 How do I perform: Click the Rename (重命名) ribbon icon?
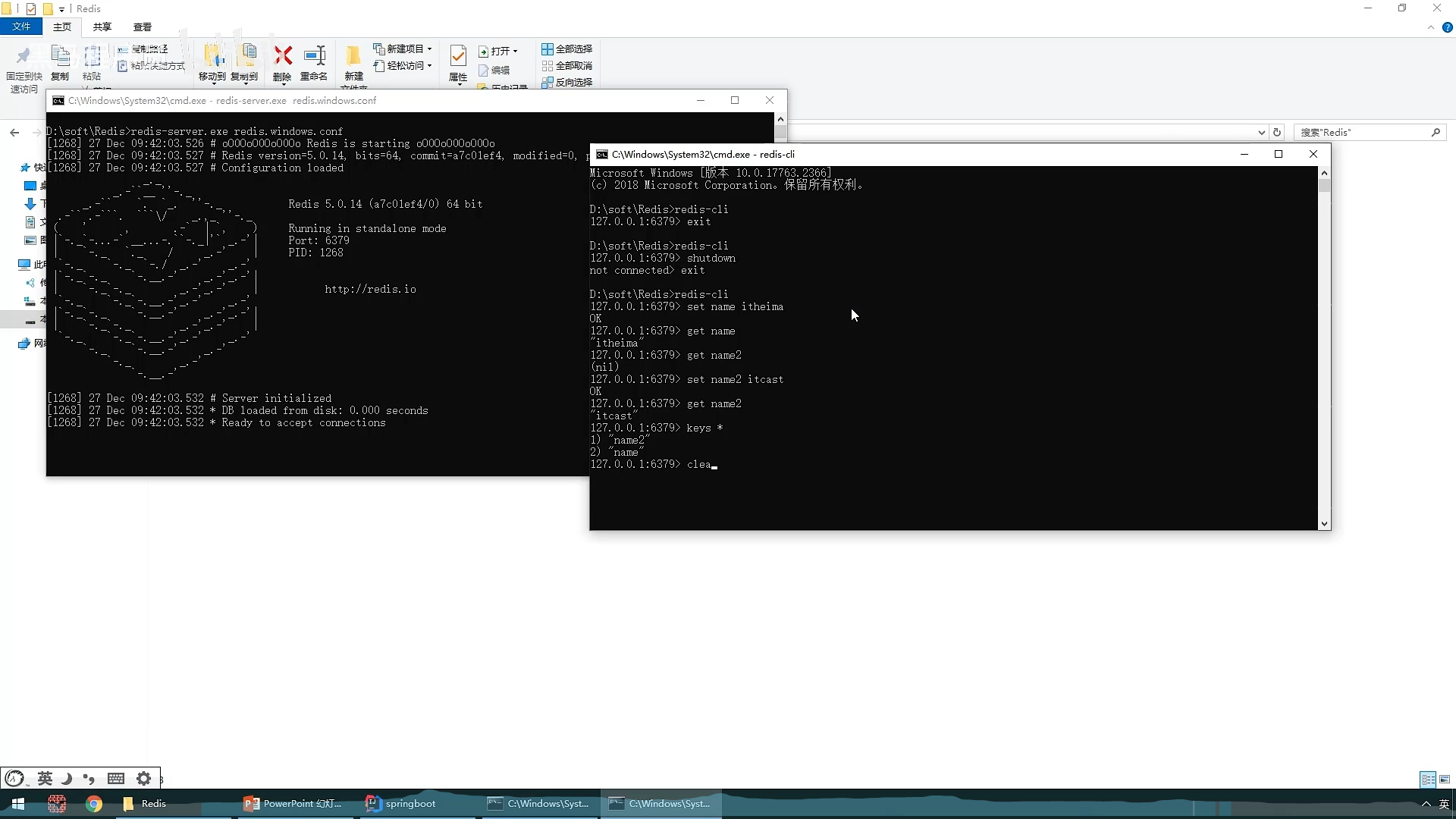[x=314, y=56]
